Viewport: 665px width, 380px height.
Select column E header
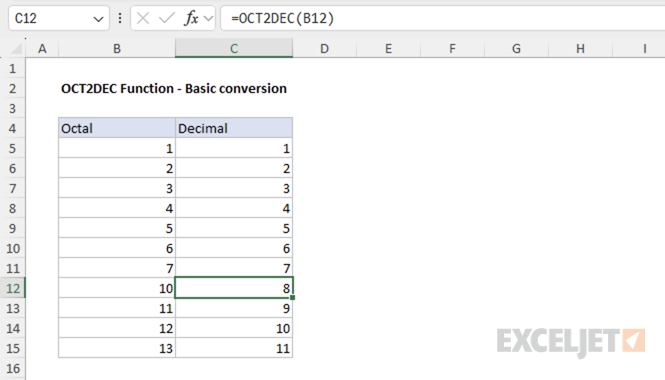(x=388, y=48)
